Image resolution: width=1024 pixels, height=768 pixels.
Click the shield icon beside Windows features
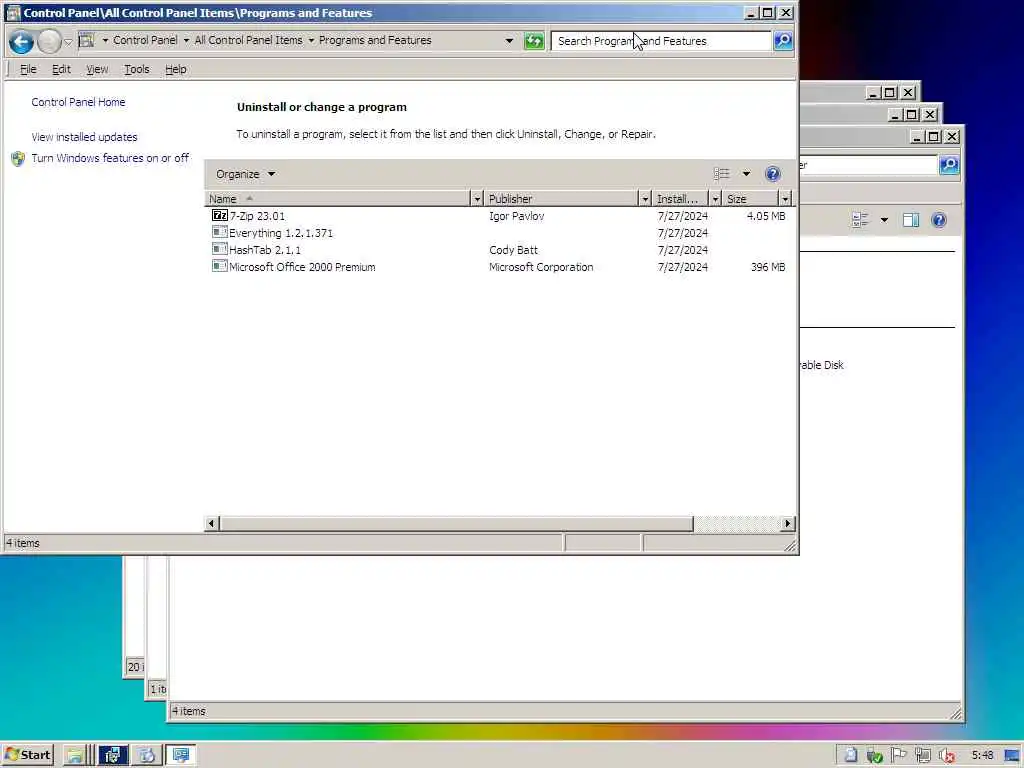pyautogui.click(x=18, y=159)
